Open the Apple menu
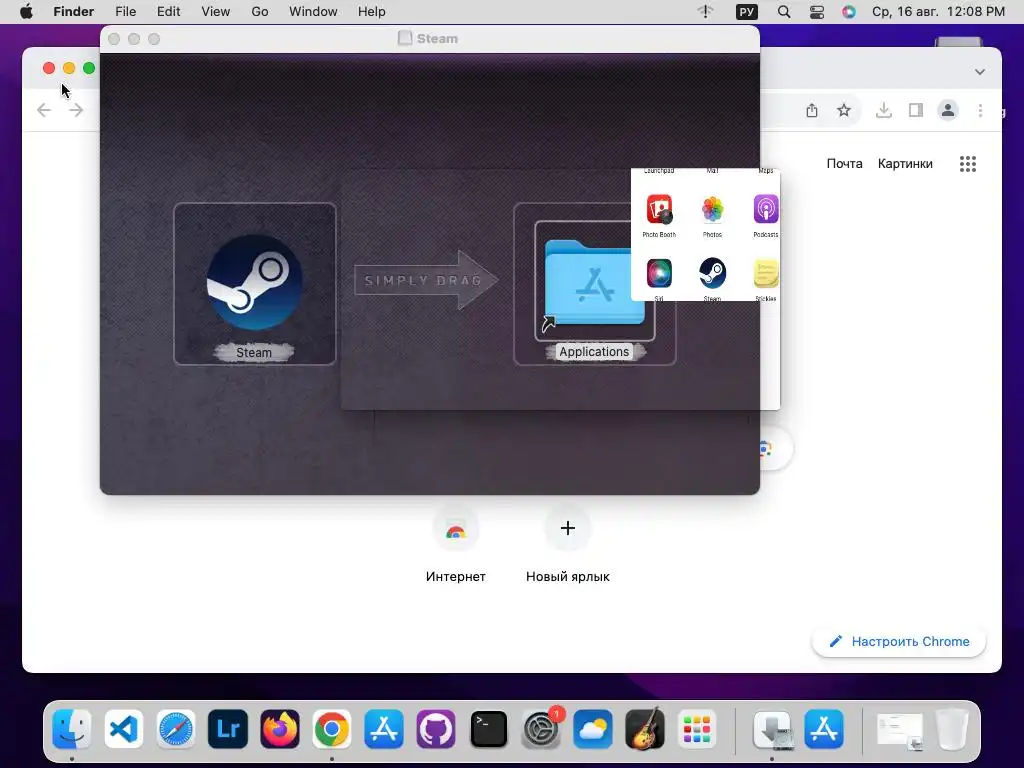 pyautogui.click(x=26, y=12)
